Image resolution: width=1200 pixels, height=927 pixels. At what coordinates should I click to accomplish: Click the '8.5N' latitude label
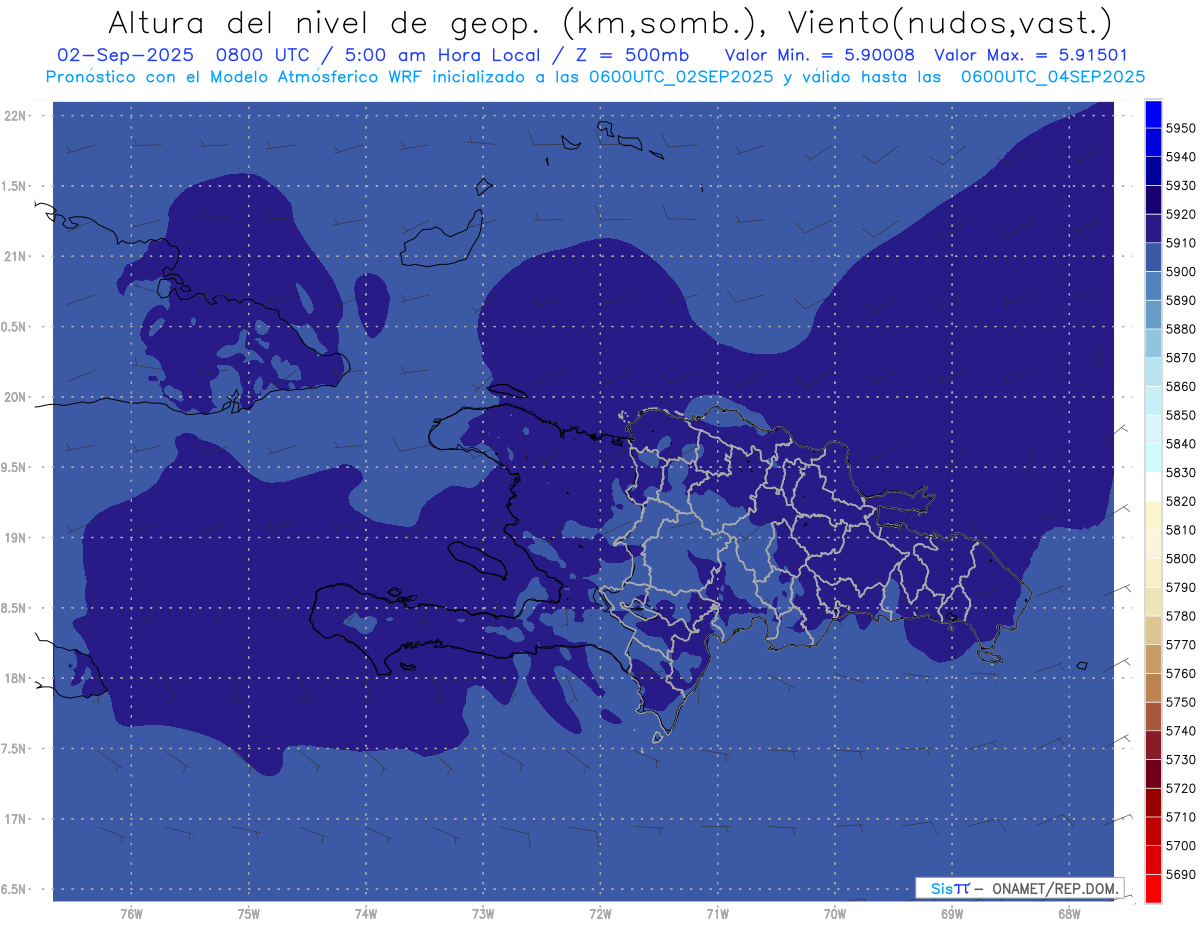(15, 608)
